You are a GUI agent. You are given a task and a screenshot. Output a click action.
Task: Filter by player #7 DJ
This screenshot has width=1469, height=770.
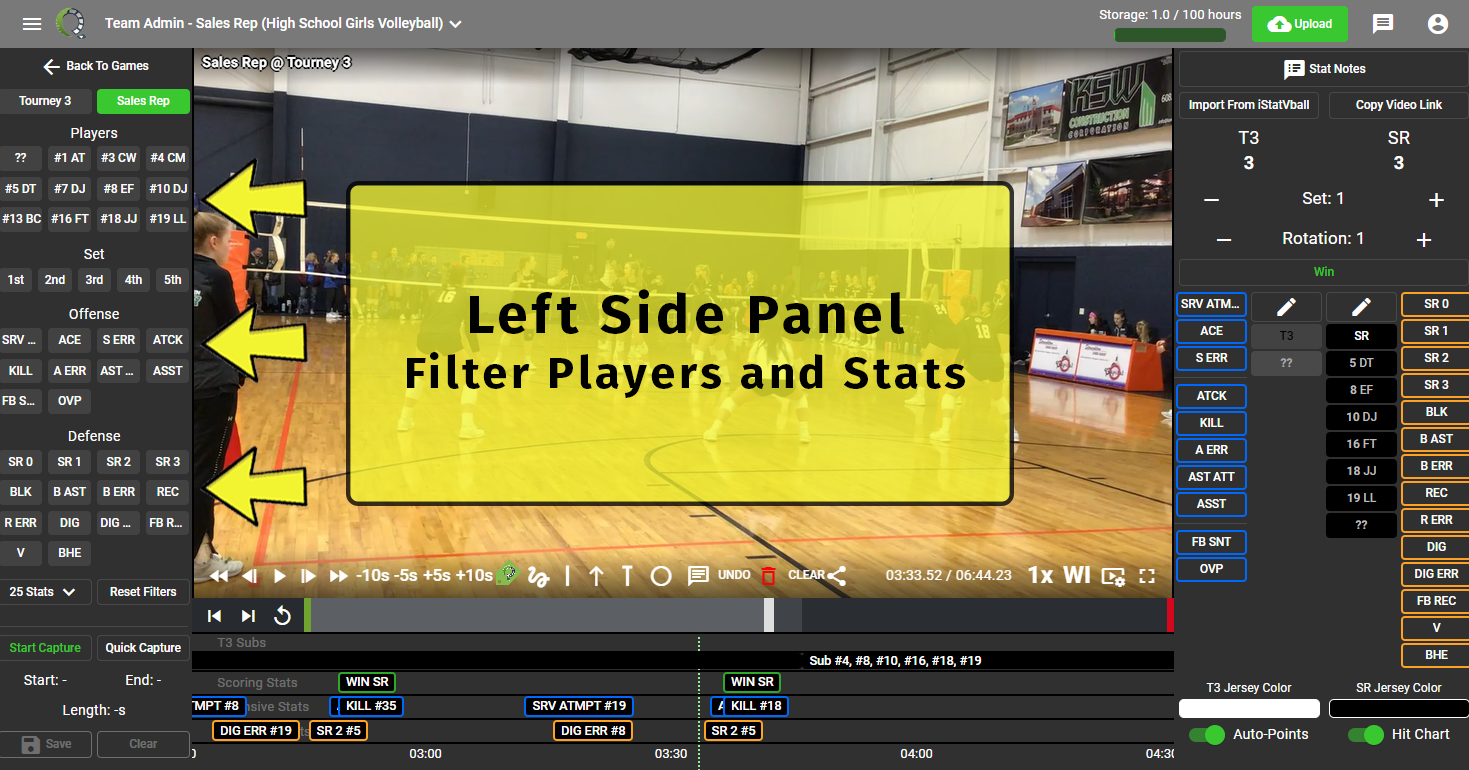pyautogui.click(x=70, y=189)
